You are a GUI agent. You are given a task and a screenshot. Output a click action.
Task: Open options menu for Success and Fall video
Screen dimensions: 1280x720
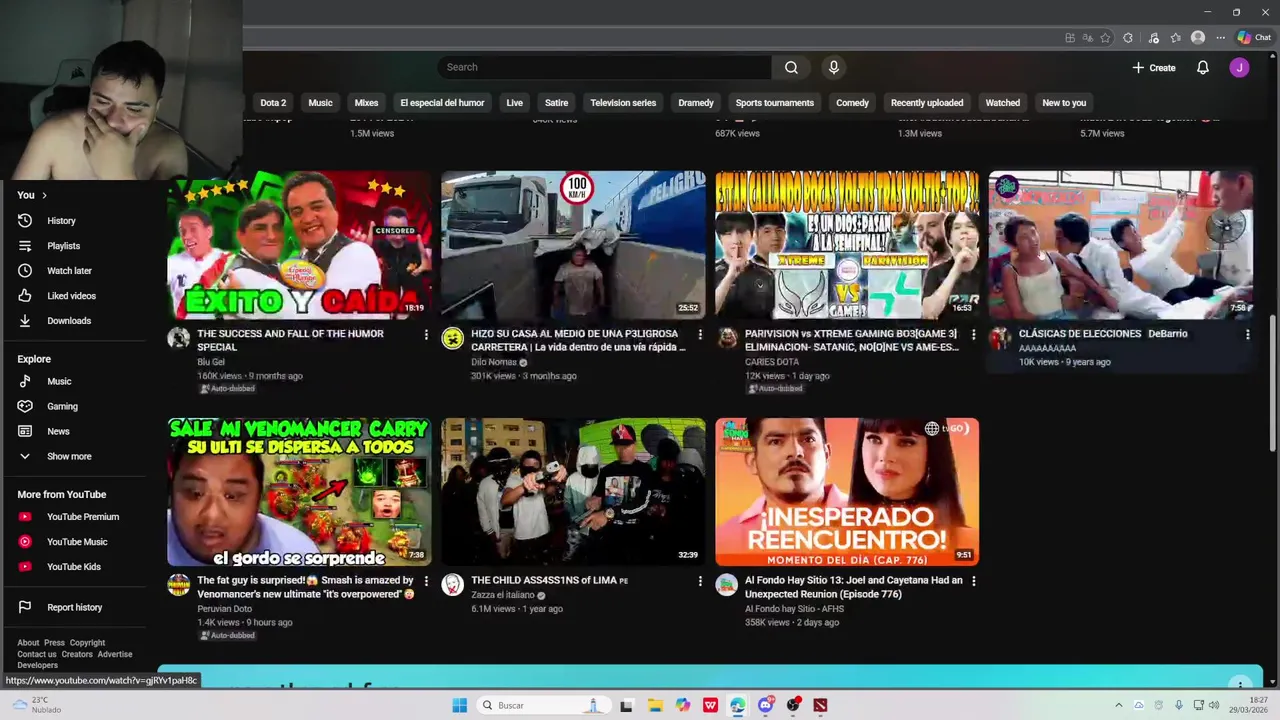[x=426, y=334]
